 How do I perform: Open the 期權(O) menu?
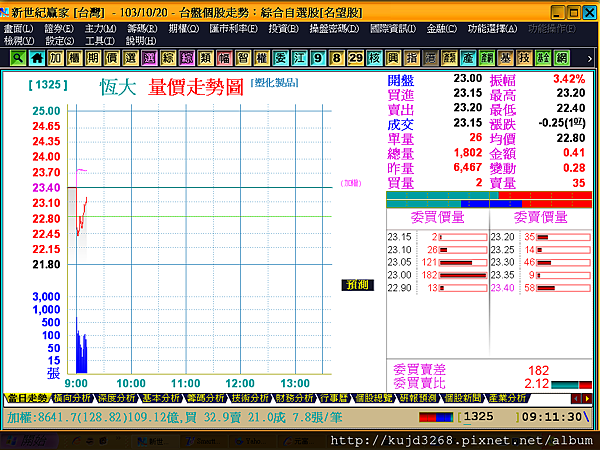(184, 29)
